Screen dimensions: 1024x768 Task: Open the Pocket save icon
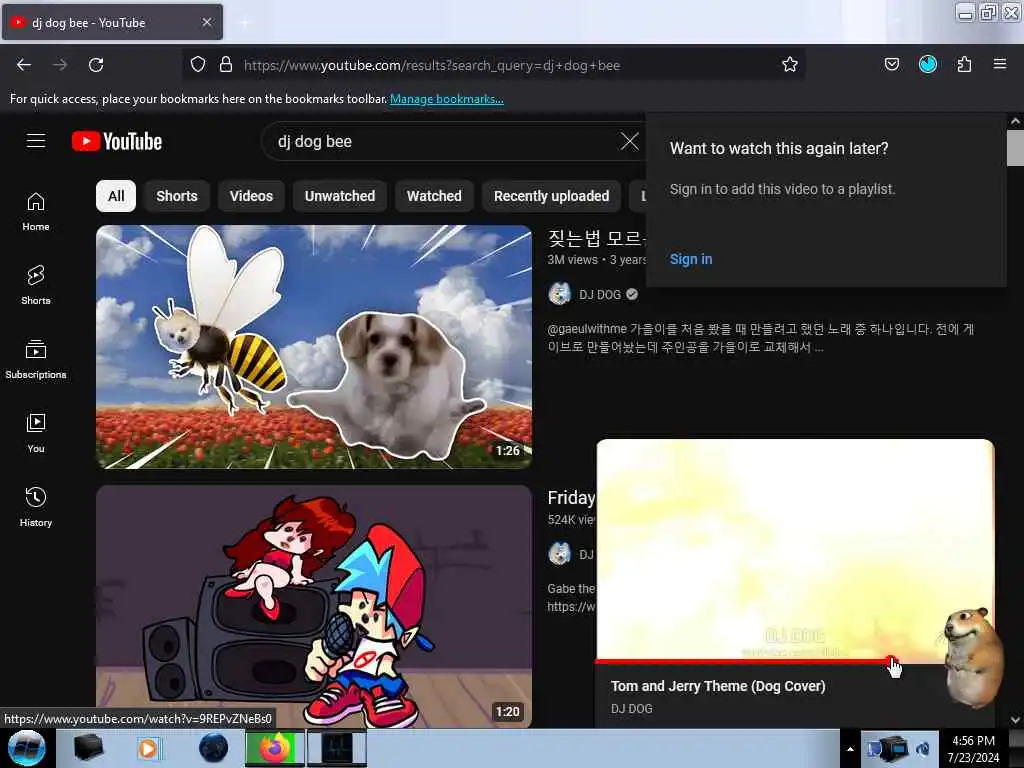click(891, 65)
